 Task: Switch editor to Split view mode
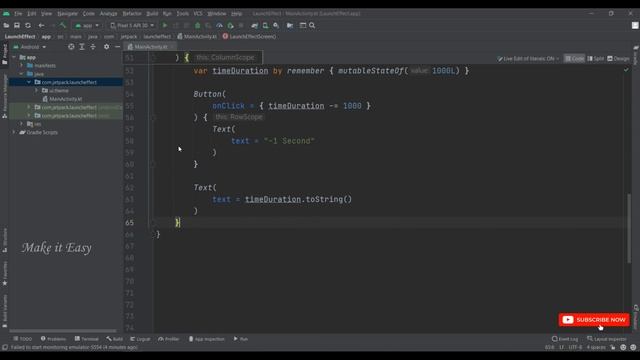596,59
